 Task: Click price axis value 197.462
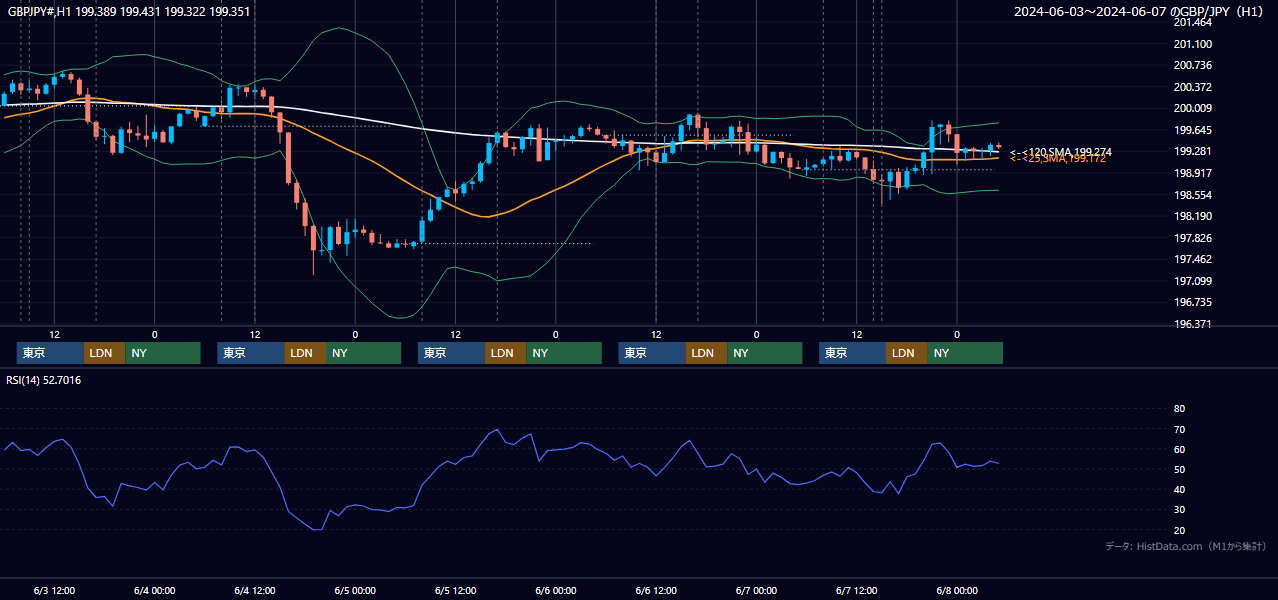tap(1192, 259)
